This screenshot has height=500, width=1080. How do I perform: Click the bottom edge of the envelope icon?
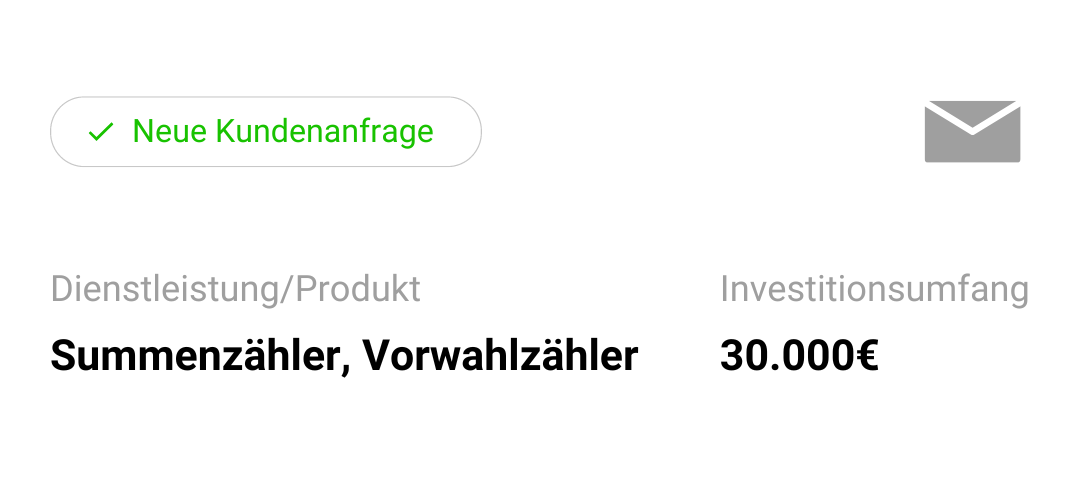pyautogui.click(x=972, y=159)
